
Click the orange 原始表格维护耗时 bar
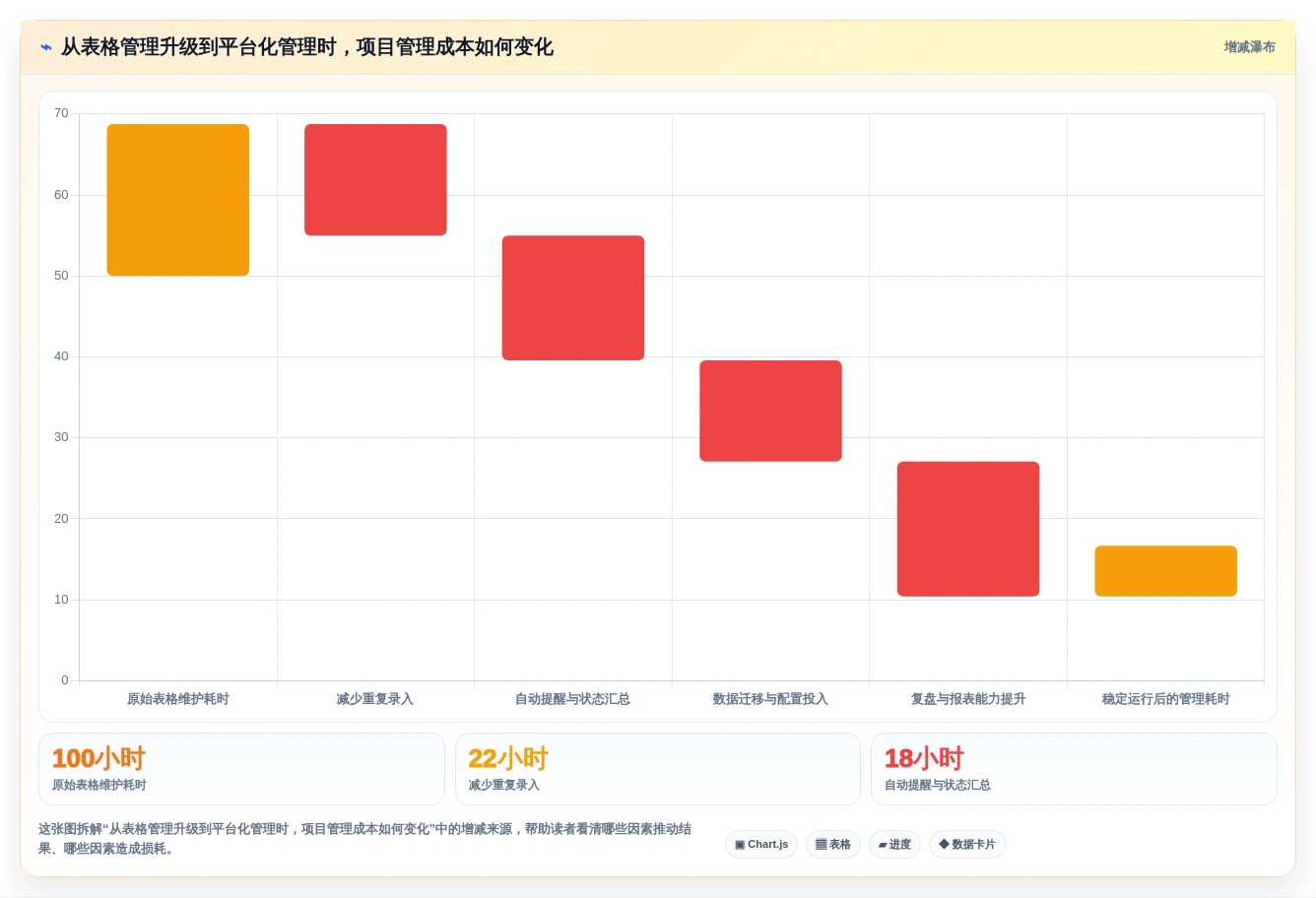[x=178, y=200]
